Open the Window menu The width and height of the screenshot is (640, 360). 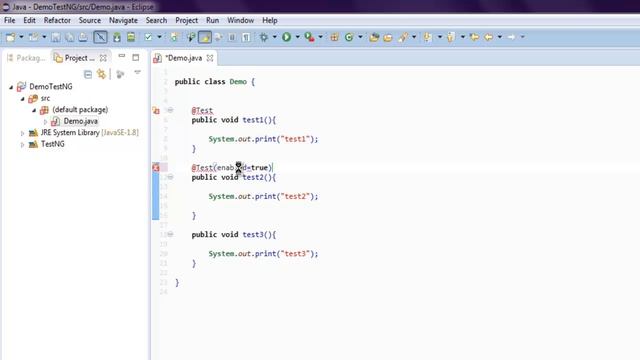(x=241, y=20)
